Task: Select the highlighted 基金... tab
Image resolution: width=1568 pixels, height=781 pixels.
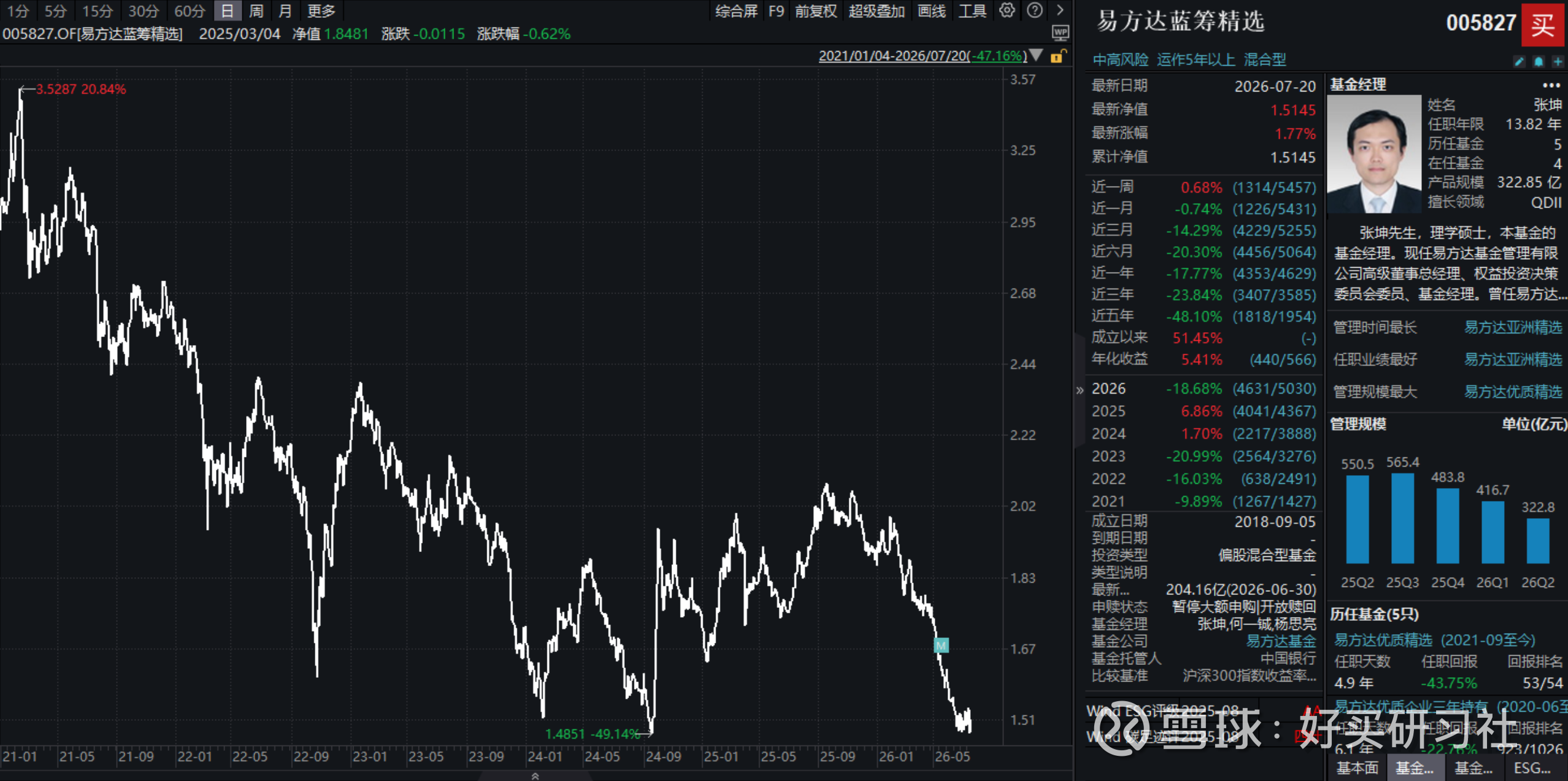Action: point(1415,768)
